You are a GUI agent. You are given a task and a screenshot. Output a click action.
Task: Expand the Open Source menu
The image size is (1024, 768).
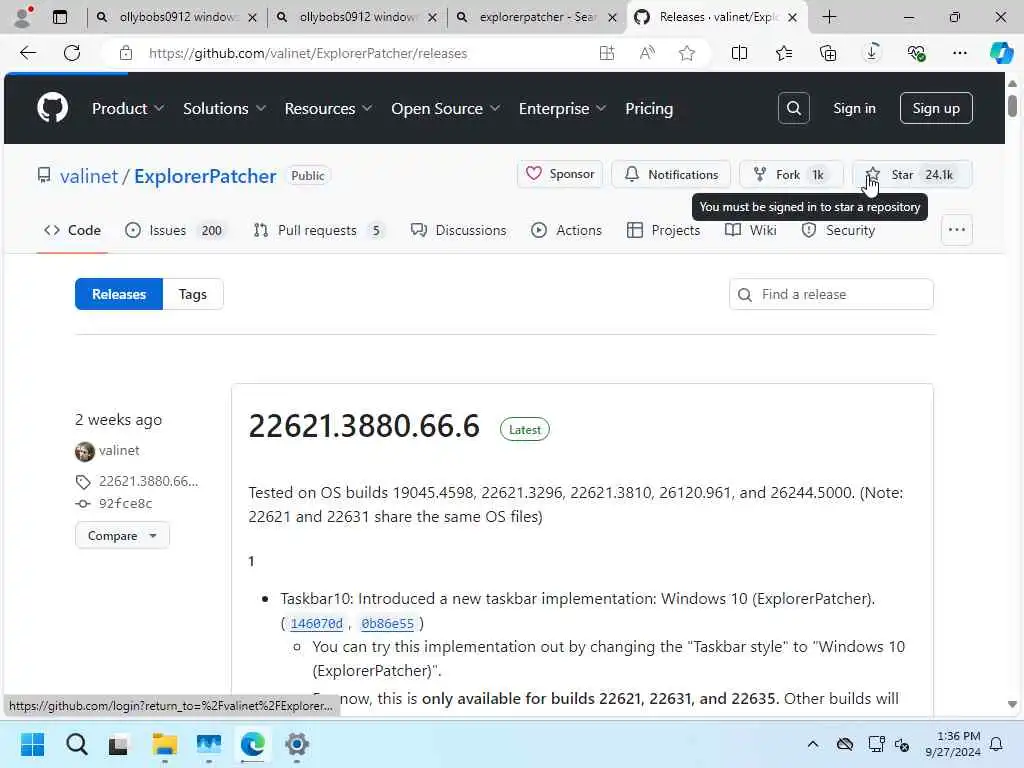click(445, 108)
